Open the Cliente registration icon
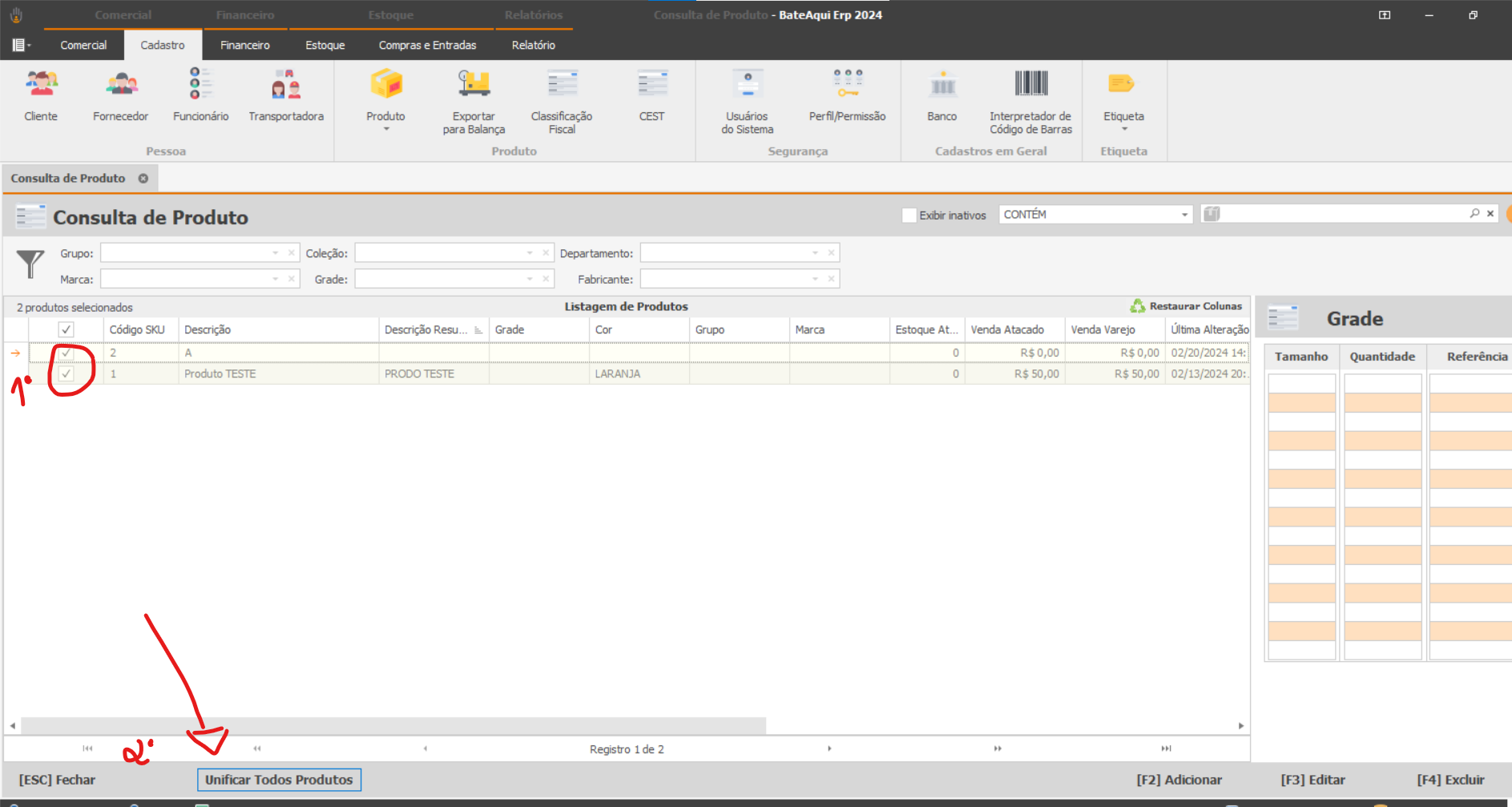The image size is (1512, 807). pyautogui.click(x=41, y=83)
